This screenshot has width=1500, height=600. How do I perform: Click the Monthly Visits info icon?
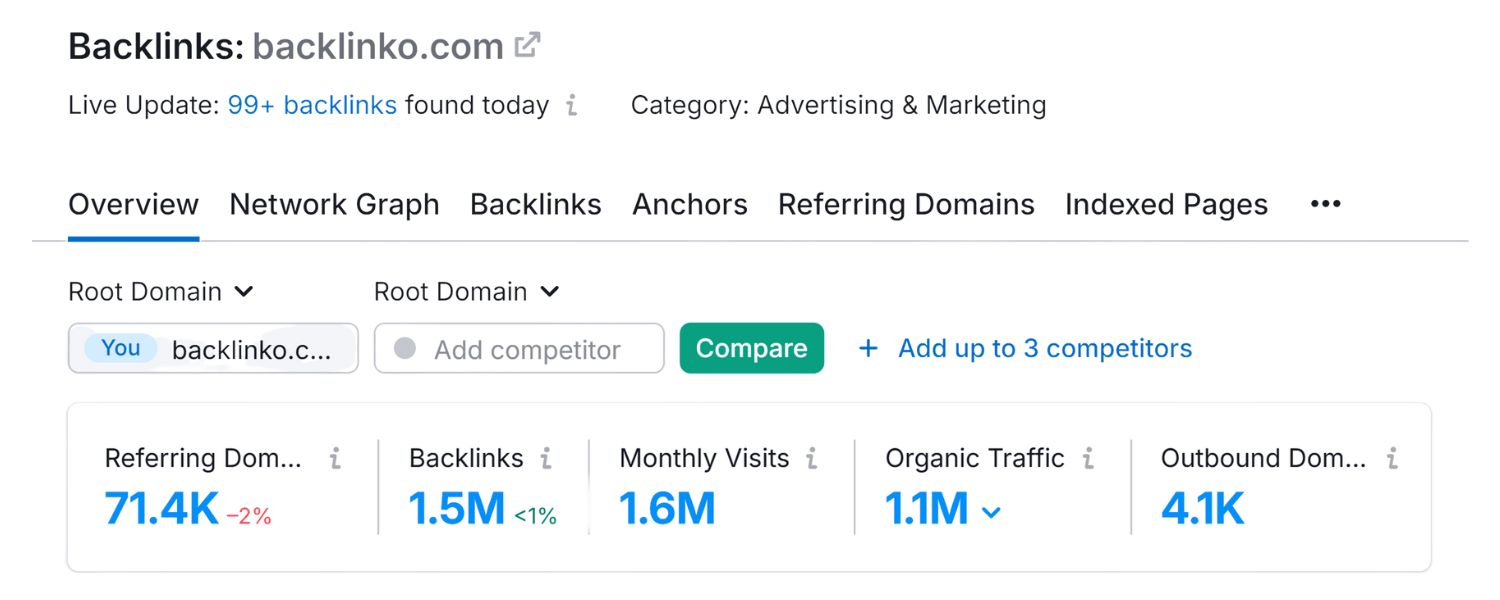[x=813, y=458]
